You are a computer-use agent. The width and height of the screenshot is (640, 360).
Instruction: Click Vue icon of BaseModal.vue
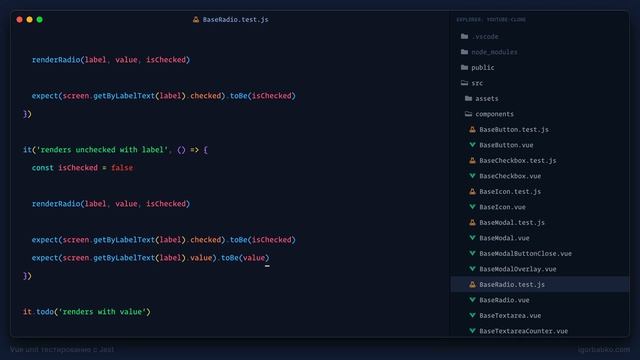tap(472, 238)
